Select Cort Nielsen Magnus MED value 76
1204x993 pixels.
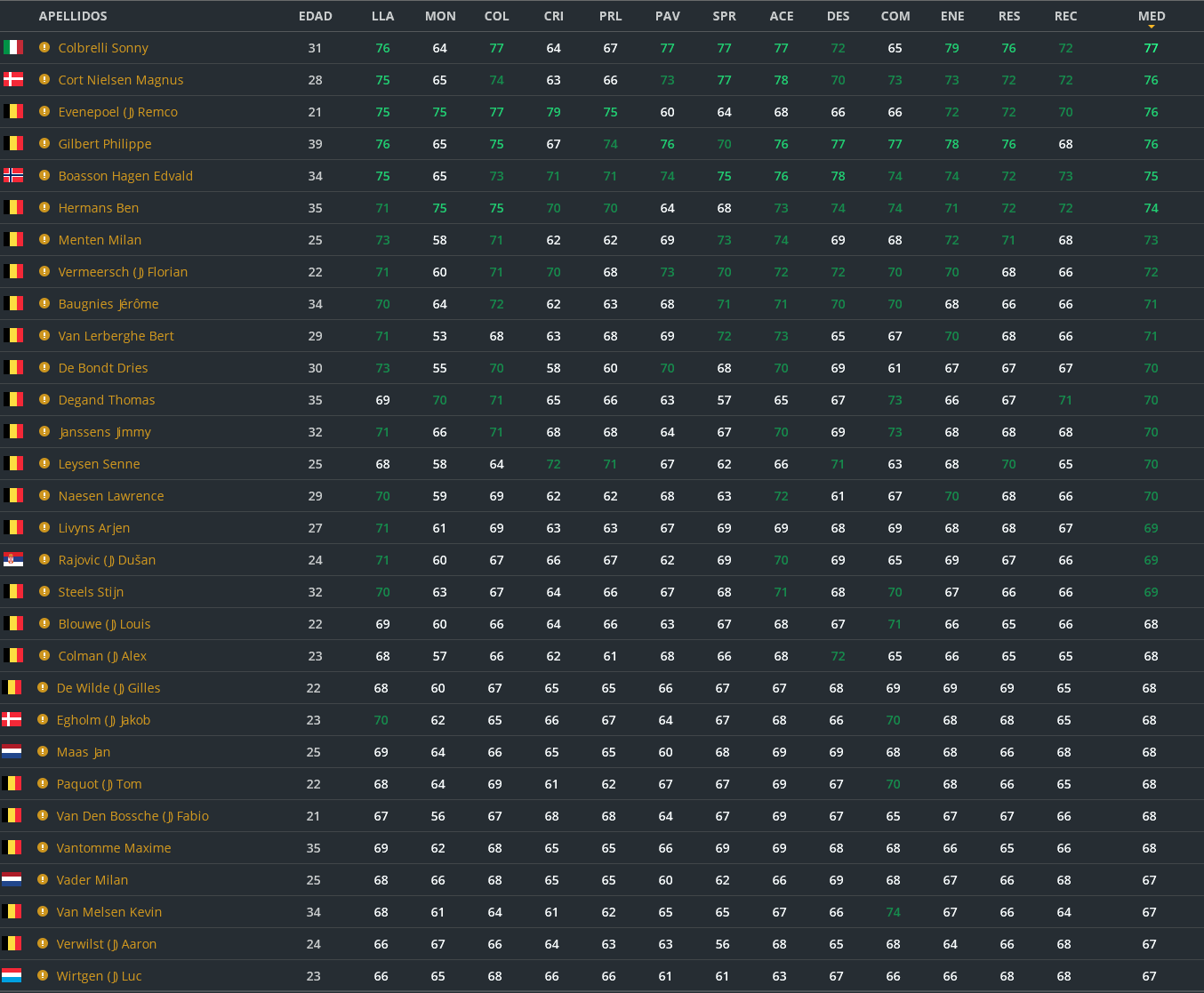1152,80
